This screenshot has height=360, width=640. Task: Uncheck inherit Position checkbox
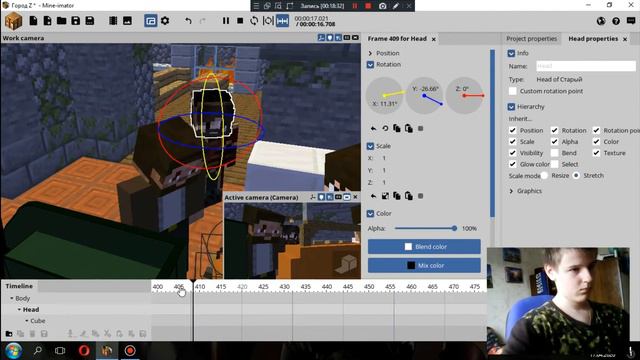click(513, 131)
